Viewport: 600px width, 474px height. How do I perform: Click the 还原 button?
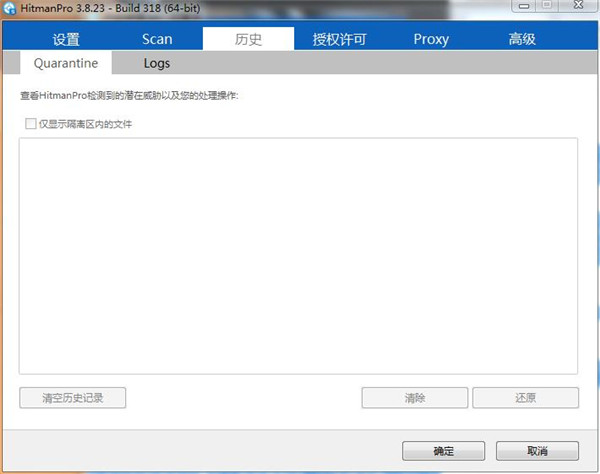[x=525, y=398]
